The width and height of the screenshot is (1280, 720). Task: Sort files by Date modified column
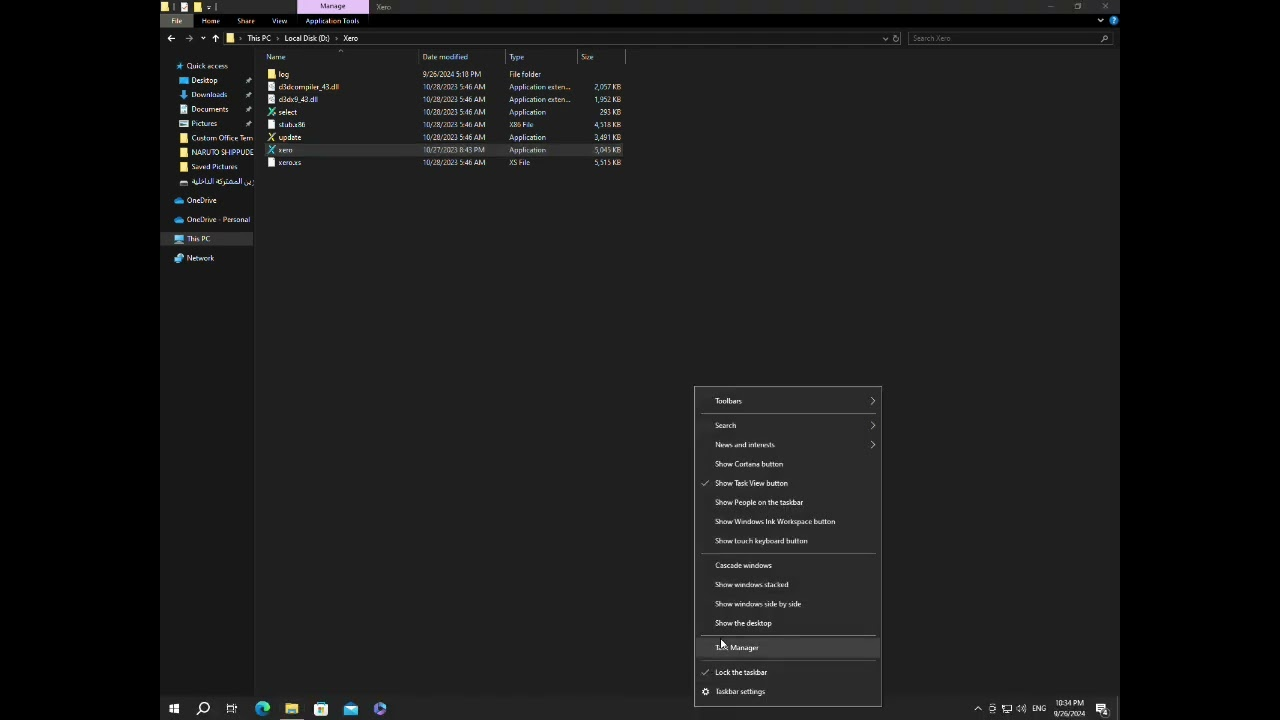[445, 57]
